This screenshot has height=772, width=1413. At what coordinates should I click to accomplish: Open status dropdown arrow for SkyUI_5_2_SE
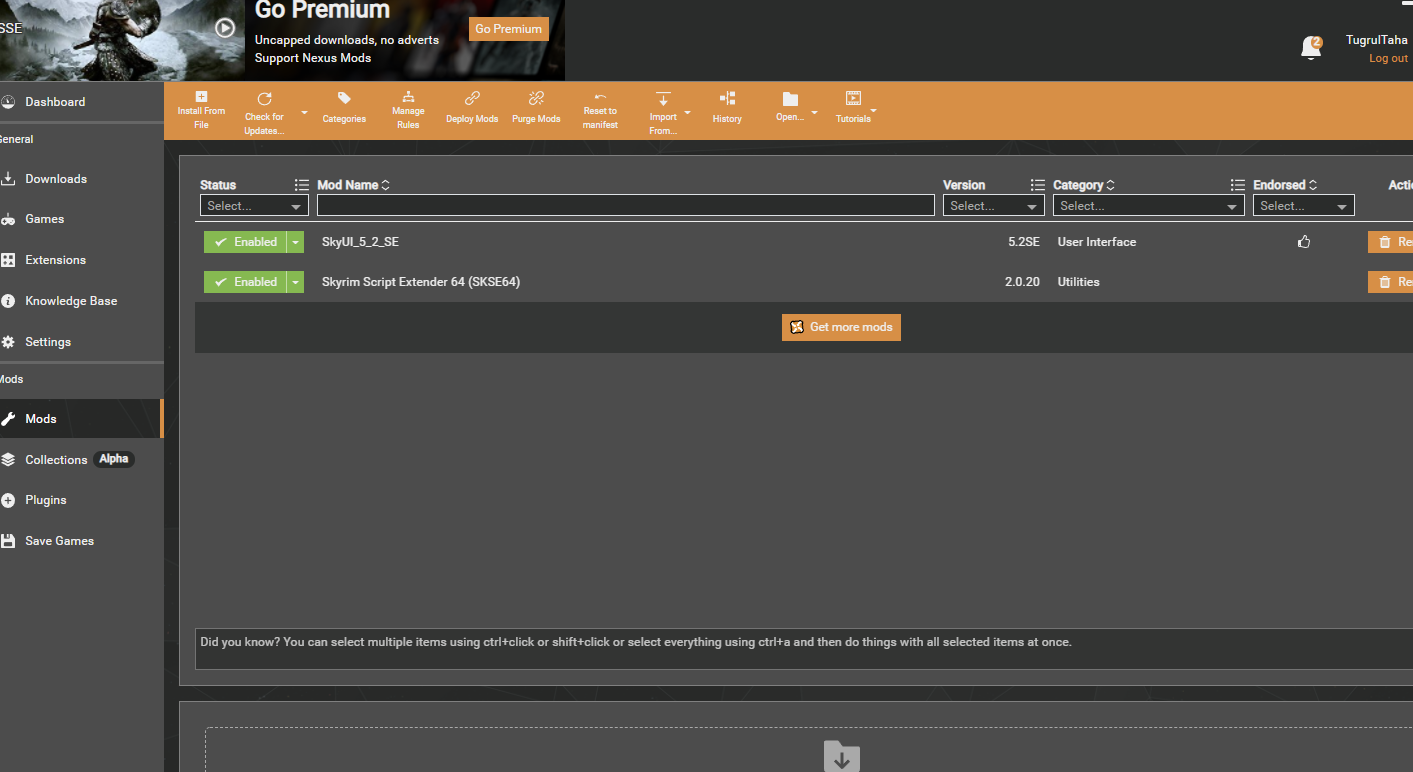click(295, 242)
